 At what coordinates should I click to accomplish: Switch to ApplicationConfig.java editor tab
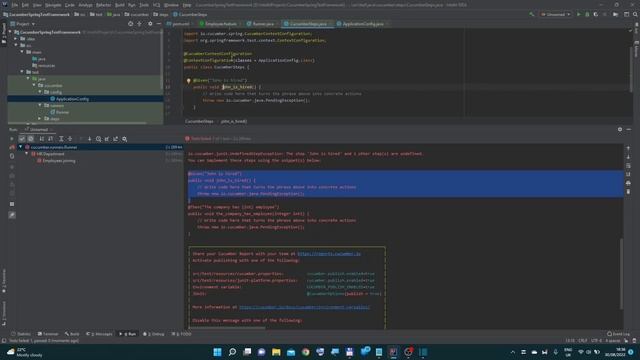point(361,24)
